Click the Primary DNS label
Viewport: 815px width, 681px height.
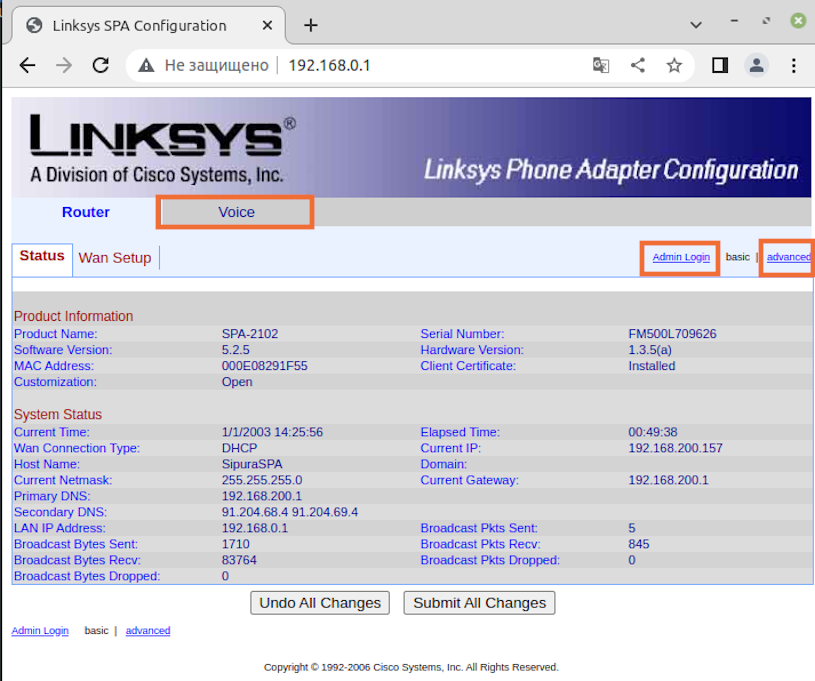52,496
